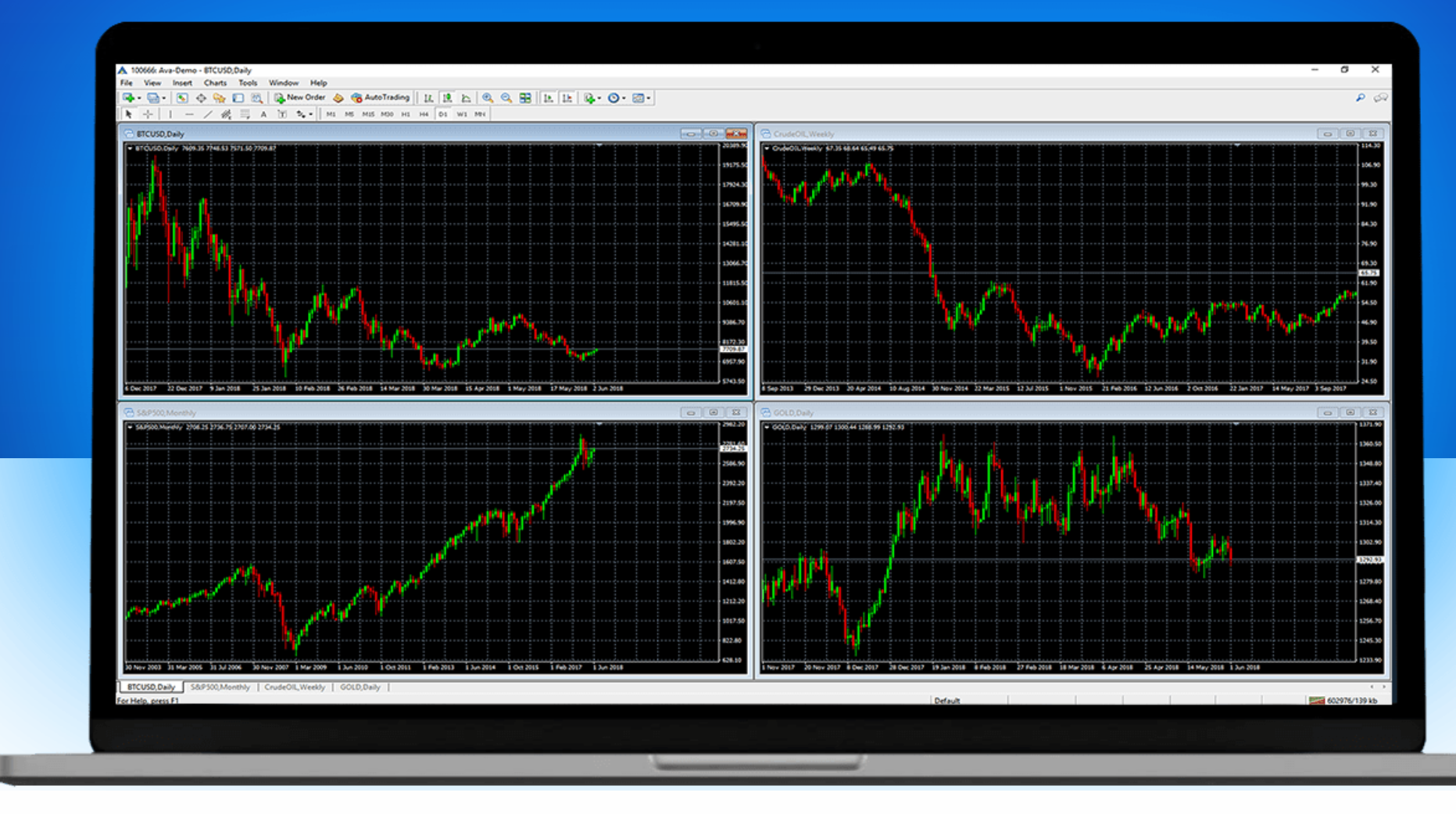Expand the New Chart dropdown arrow
Screen dimensions: 1456x814
pos(139,99)
